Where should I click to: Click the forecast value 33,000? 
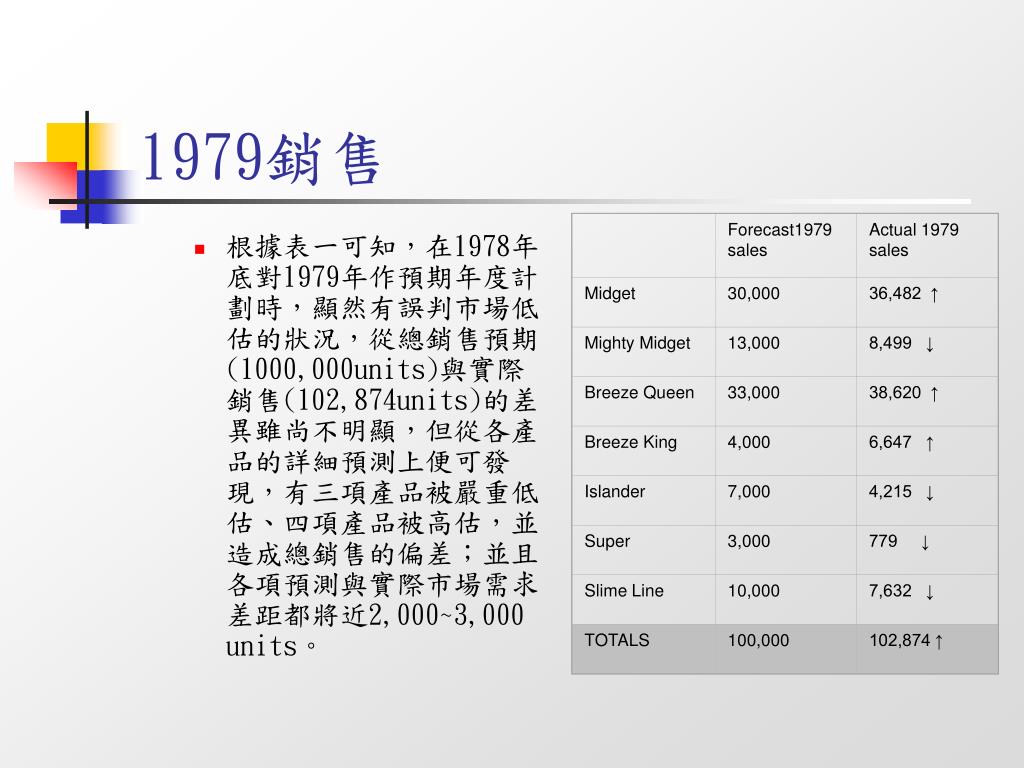coord(753,392)
